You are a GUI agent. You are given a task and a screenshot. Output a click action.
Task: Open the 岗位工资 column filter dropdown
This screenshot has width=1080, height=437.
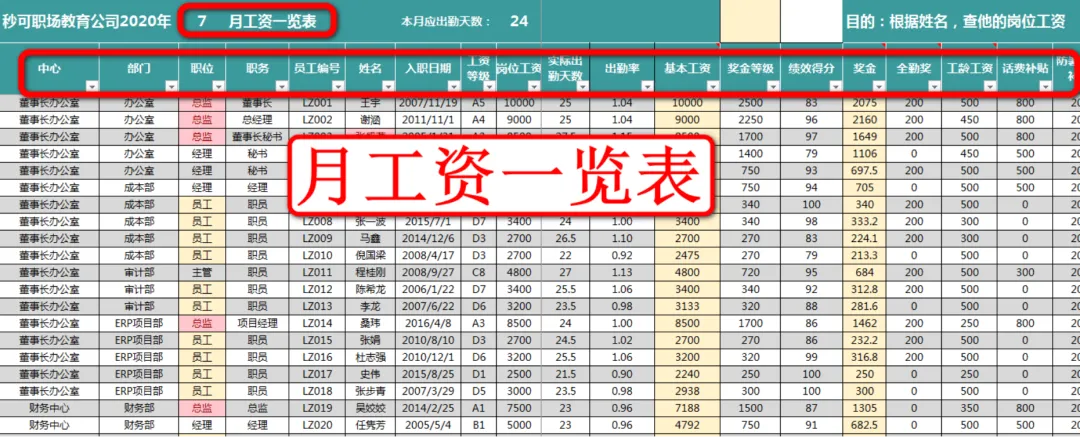click(x=534, y=86)
